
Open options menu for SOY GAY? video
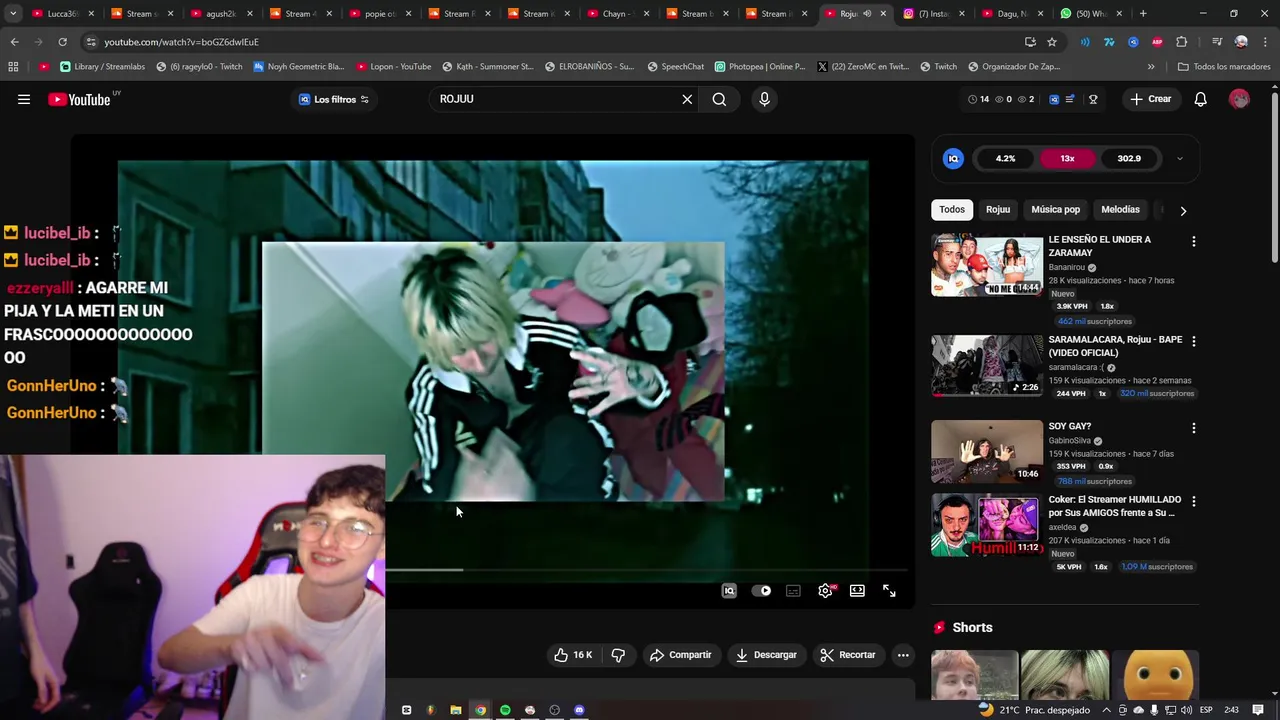point(1193,428)
